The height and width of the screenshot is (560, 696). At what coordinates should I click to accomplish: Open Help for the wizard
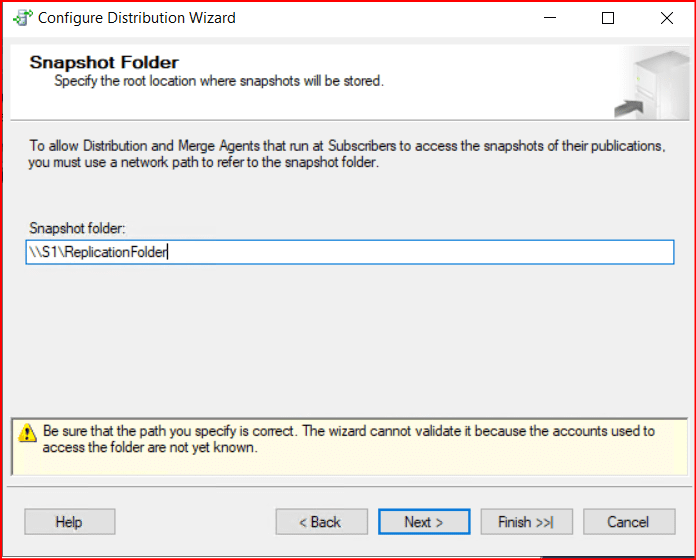[69, 522]
